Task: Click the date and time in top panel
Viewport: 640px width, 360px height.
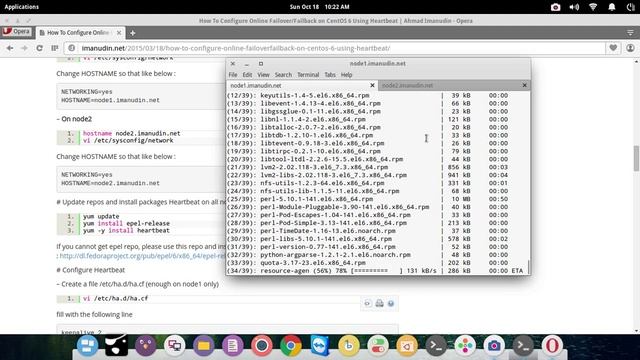Action: 320,7
